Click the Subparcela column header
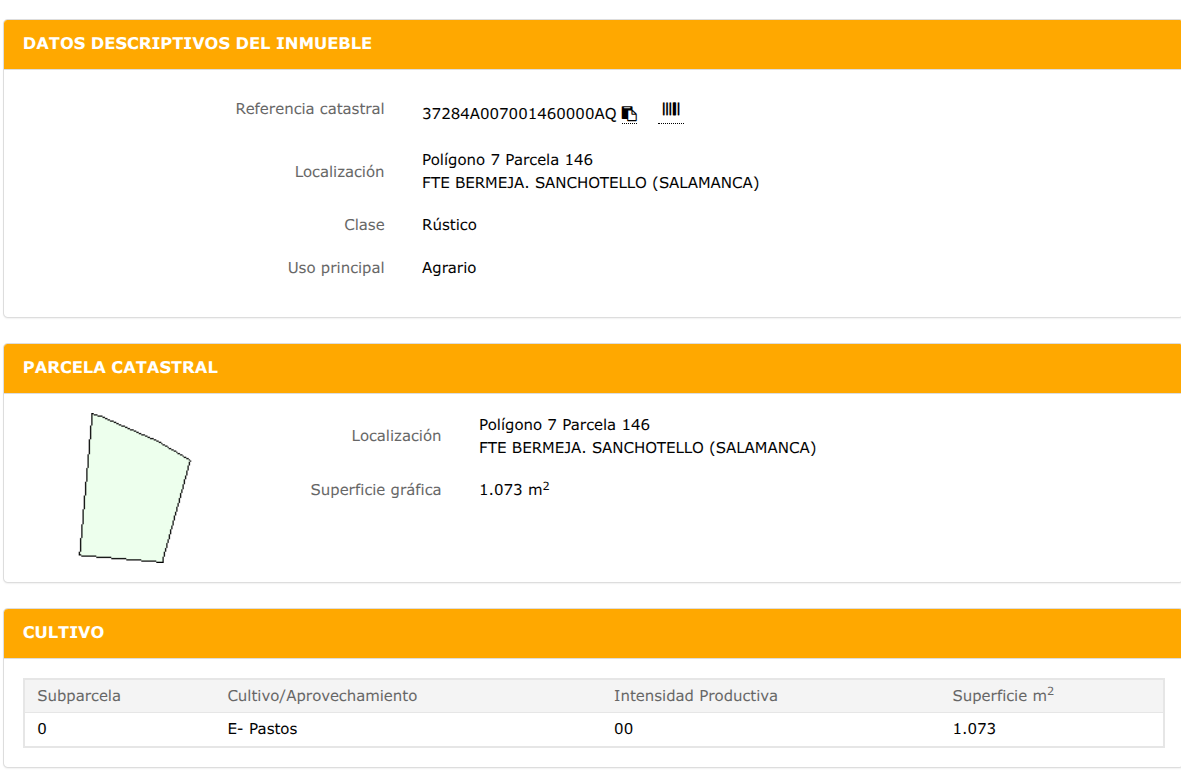1181x774 pixels. (79, 696)
